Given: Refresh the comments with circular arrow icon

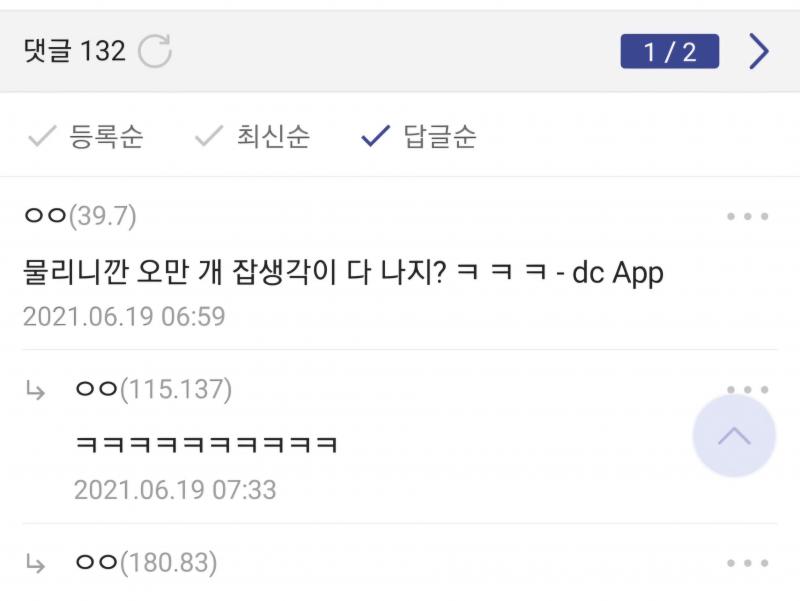Looking at the screenshot, I should [155, 51].
